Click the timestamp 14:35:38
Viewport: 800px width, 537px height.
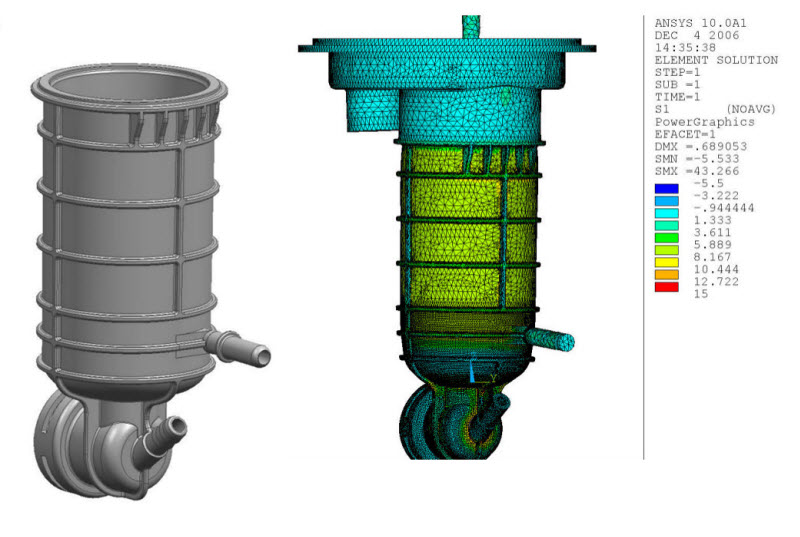tap(685, 48)
